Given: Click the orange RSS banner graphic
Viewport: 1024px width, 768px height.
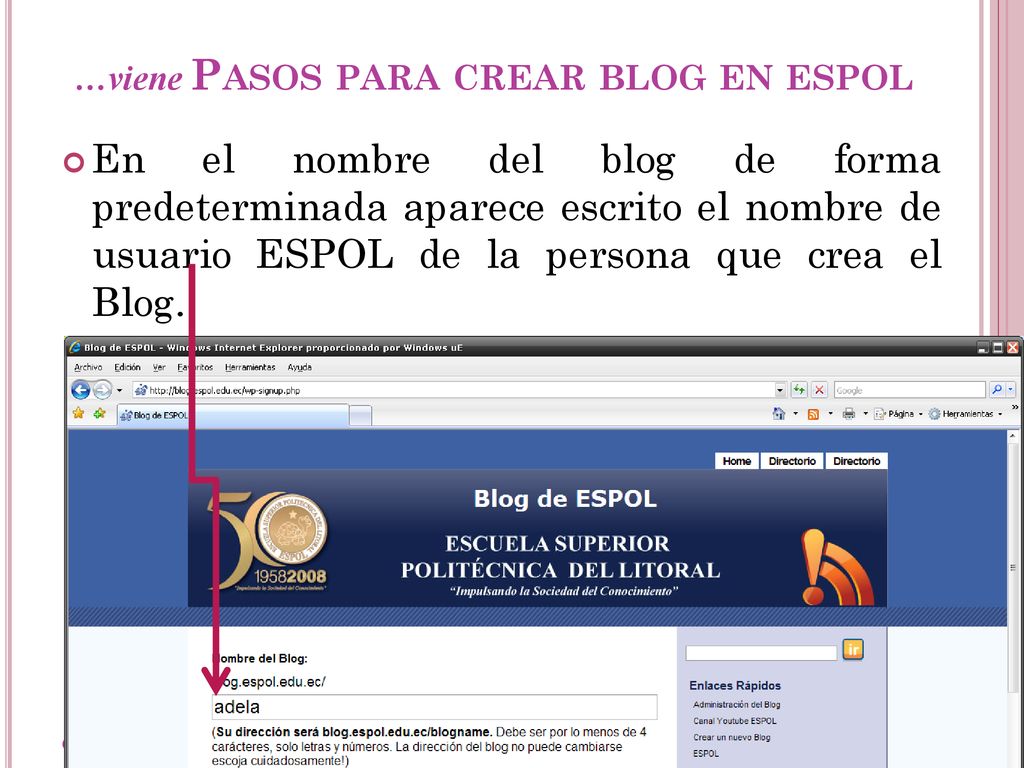Looking at the screenshot, I should coord(837,567).
